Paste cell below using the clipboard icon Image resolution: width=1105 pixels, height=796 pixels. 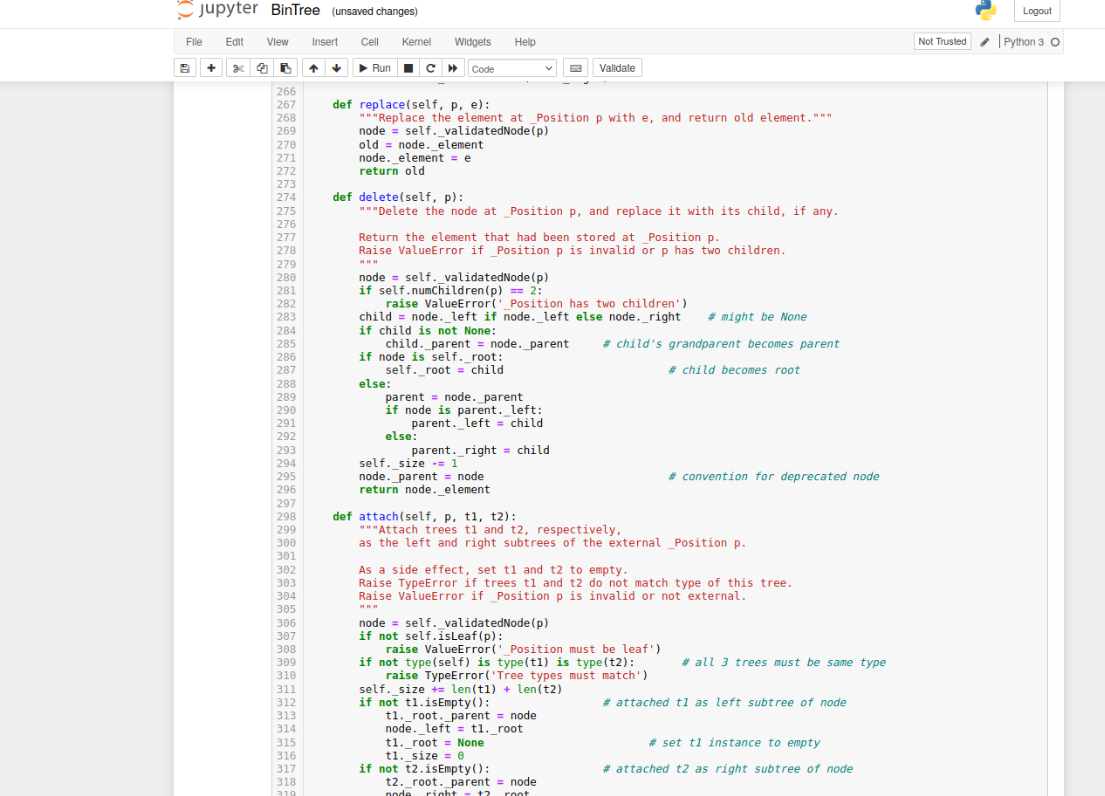(285, 67)
